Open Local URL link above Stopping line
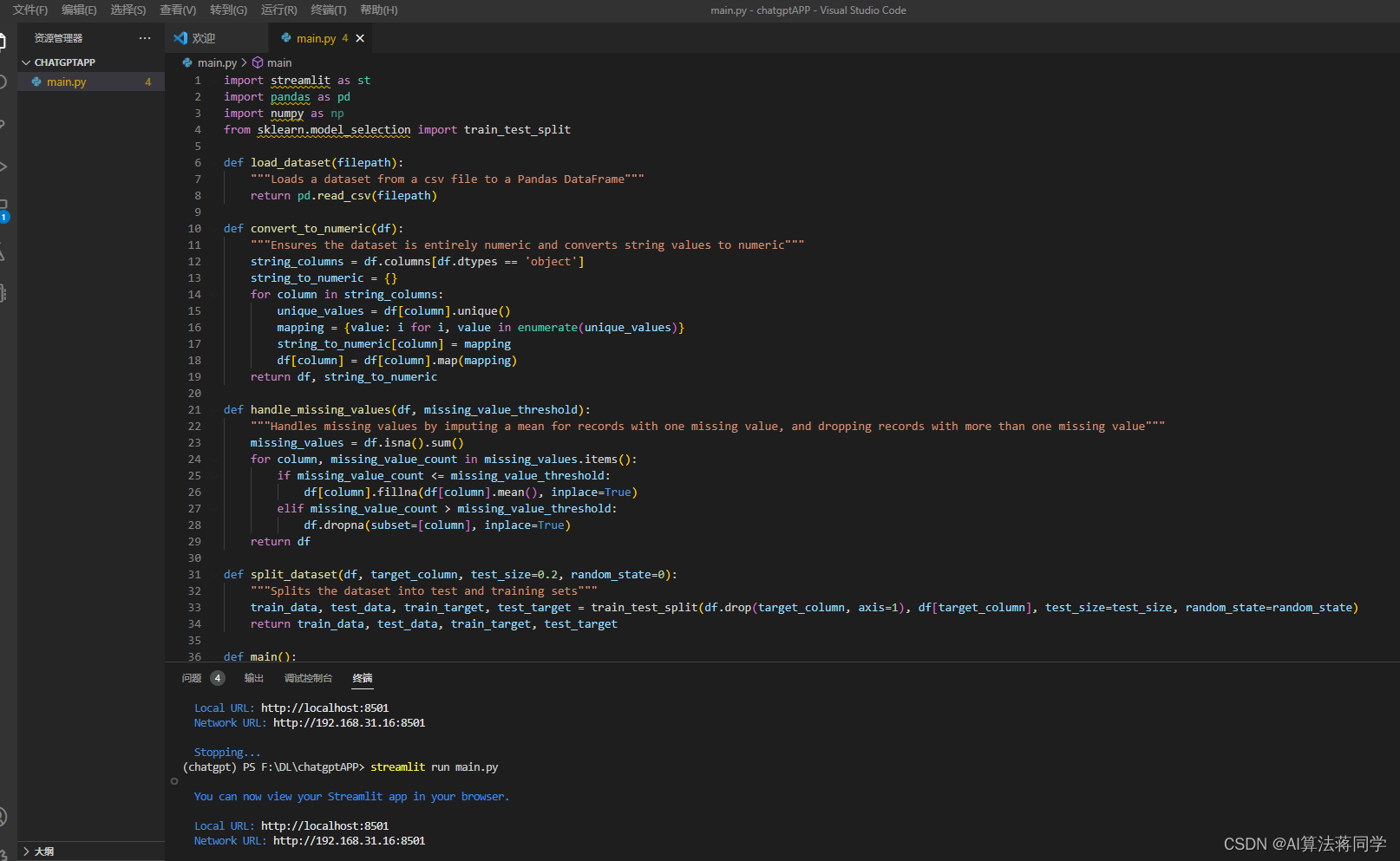Viewport: 1400px width, 861px height. (x=324, y=708)
